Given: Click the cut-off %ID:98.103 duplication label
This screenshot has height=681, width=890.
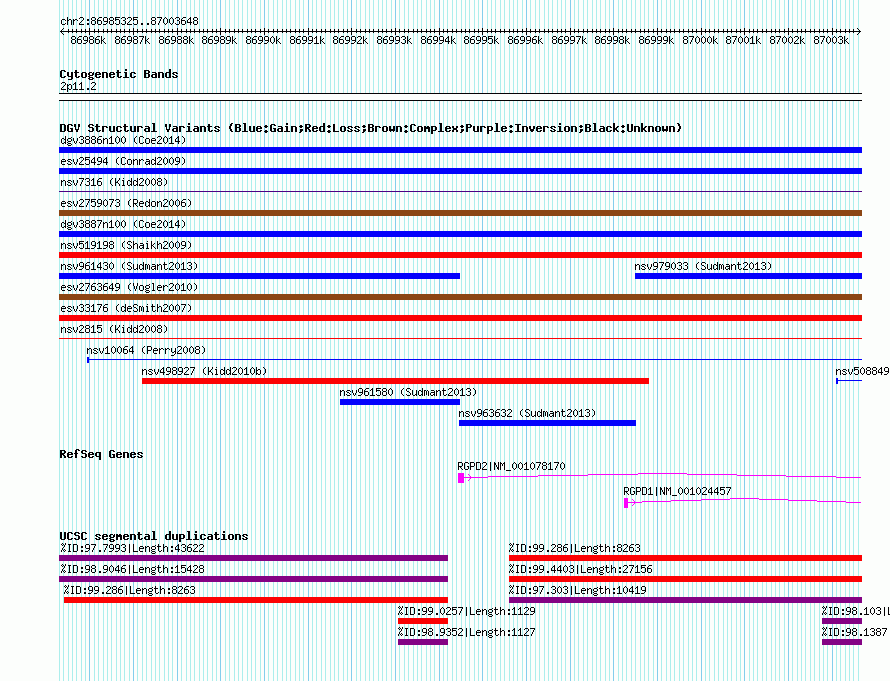Looking at the screenshot, I should pyautogui.click(x=856, y=611).
